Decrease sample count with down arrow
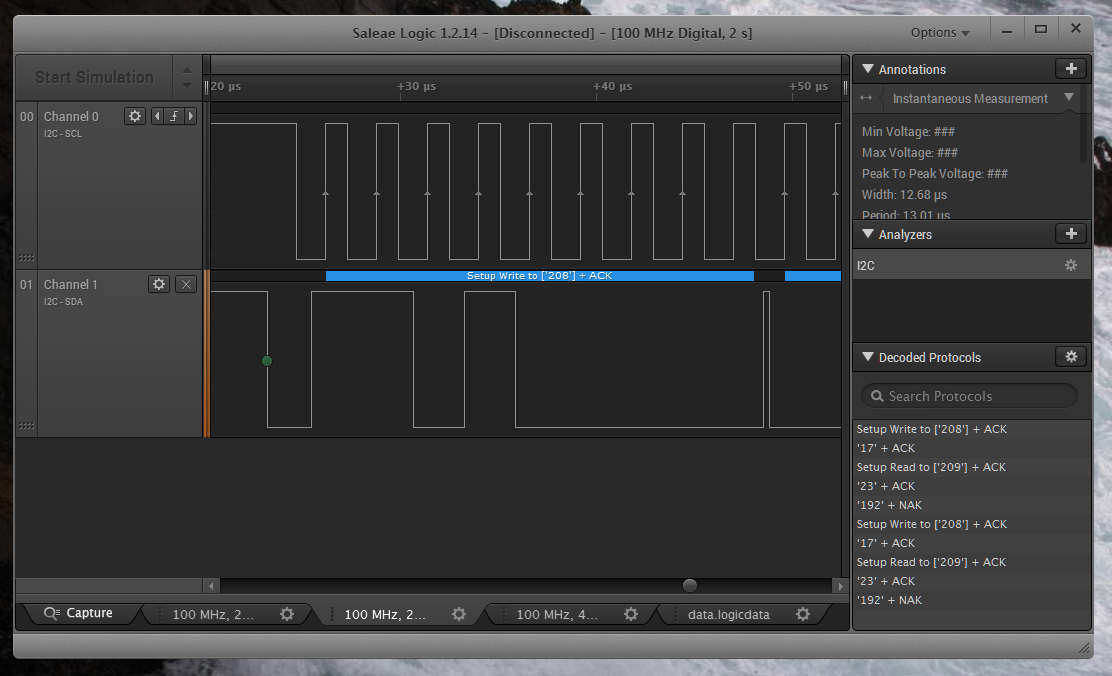Viewport: 1112px width, 676px height. pos(187,86)
